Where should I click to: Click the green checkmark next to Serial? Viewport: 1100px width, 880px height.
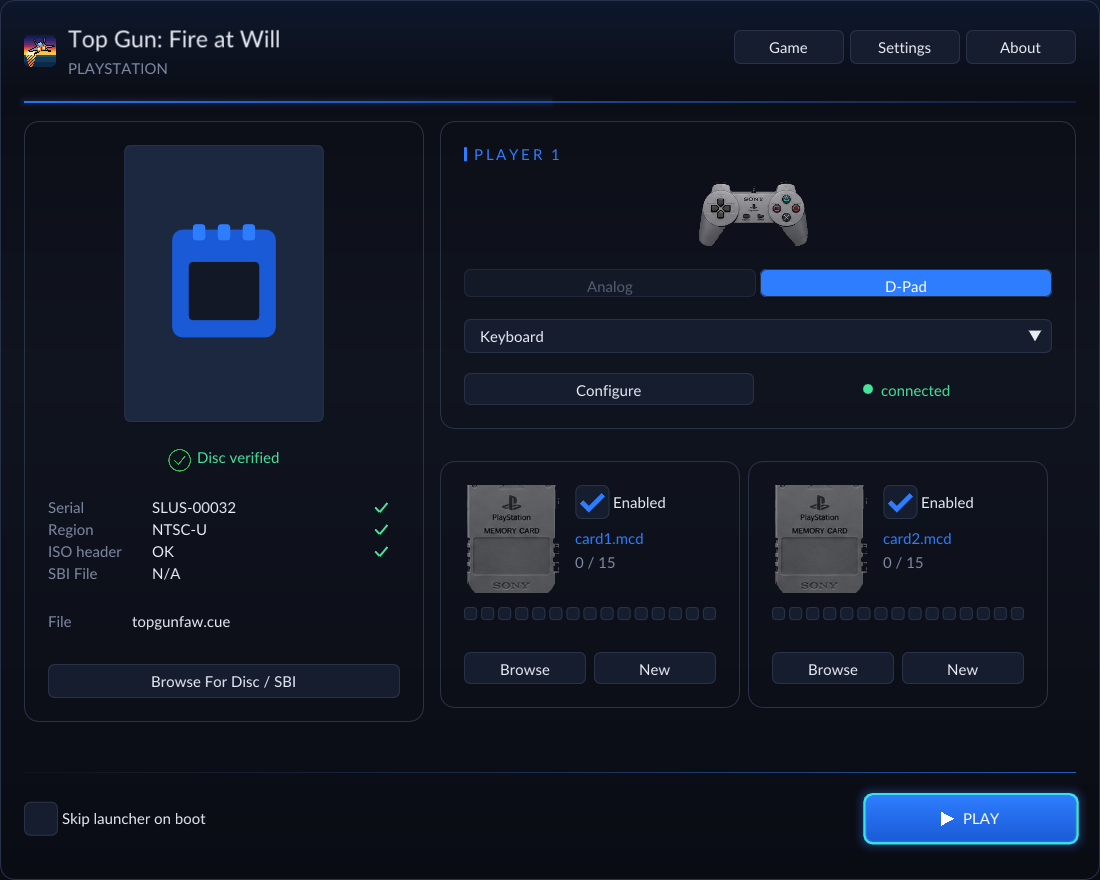click(x=381, y=507)
